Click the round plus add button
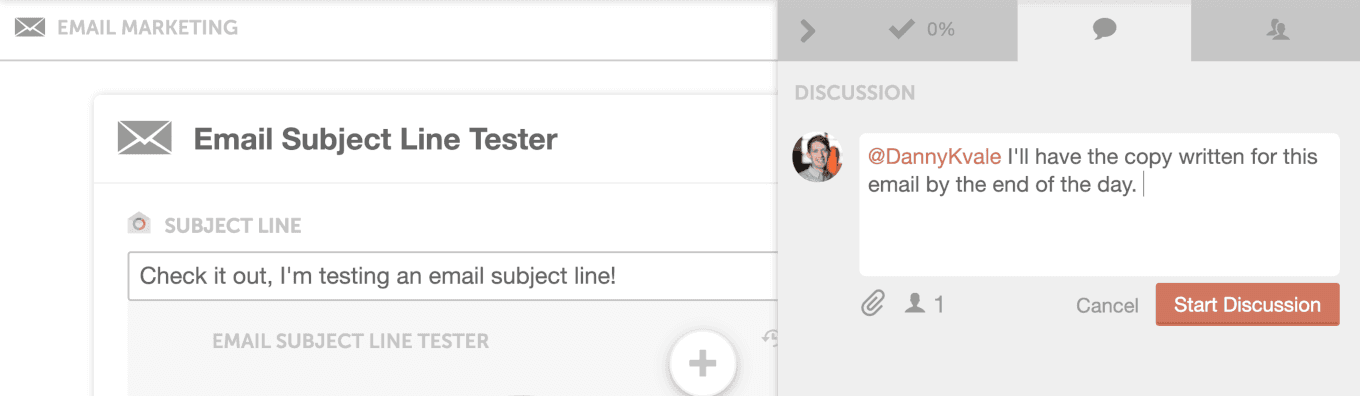 coord(703,362)
